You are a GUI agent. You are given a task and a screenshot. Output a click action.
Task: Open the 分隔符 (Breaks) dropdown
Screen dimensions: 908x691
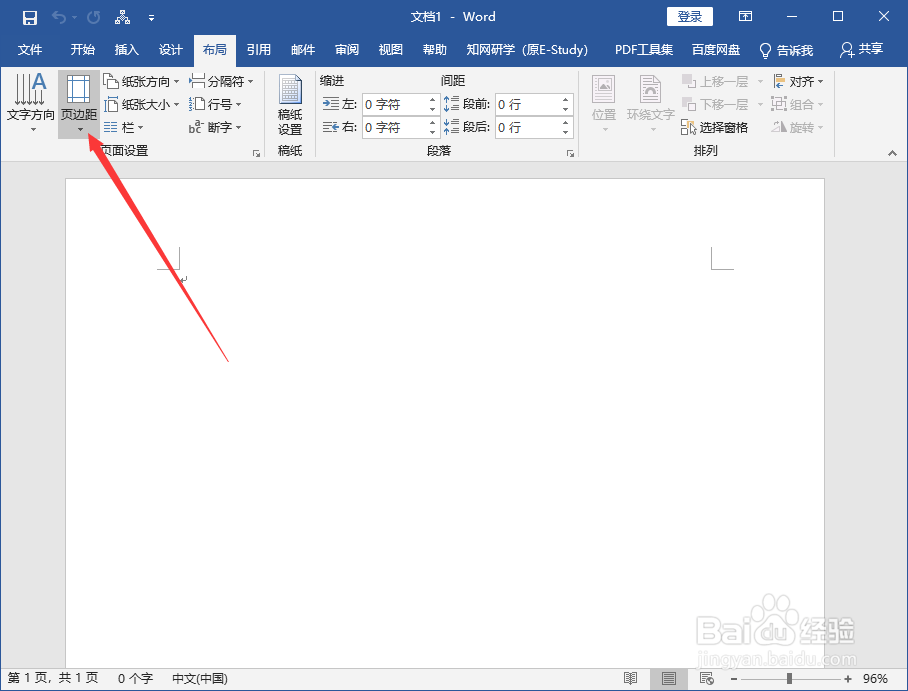(x=221, y=80)
